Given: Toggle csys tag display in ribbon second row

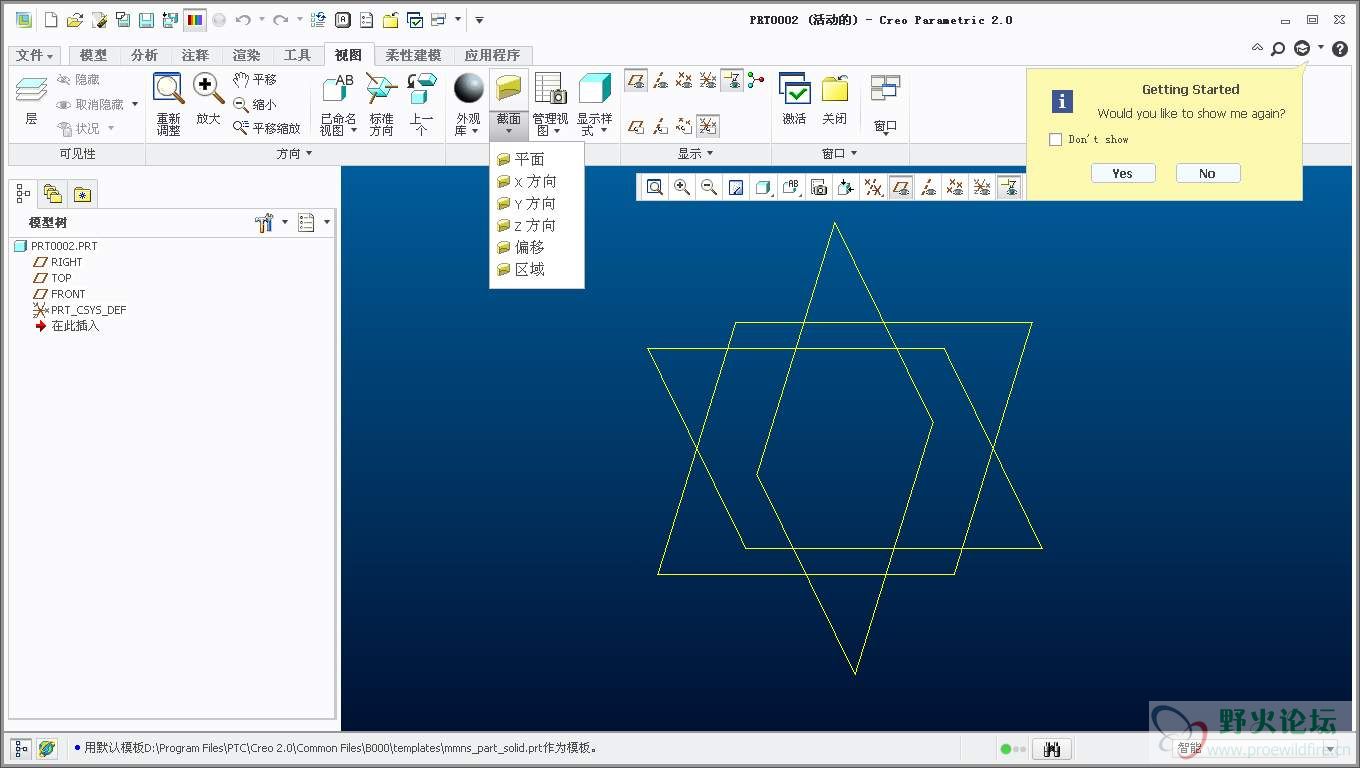Looking at the screenshot, I should tap(708, 126).
